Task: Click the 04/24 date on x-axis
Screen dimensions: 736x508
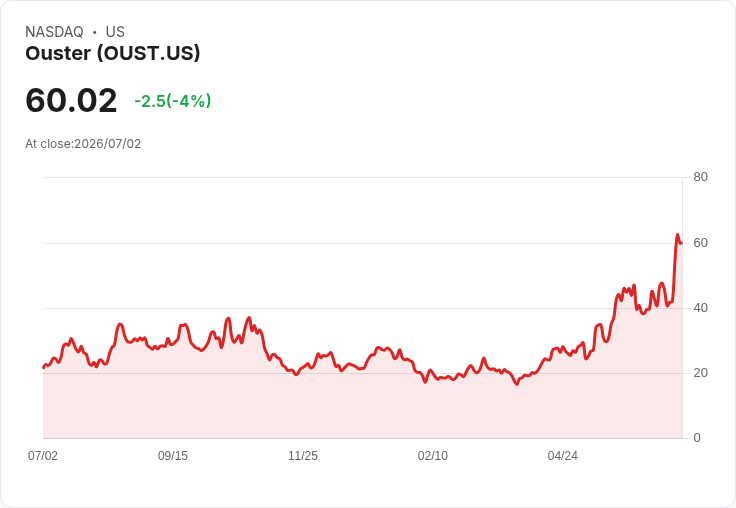Action: point(562,456)
